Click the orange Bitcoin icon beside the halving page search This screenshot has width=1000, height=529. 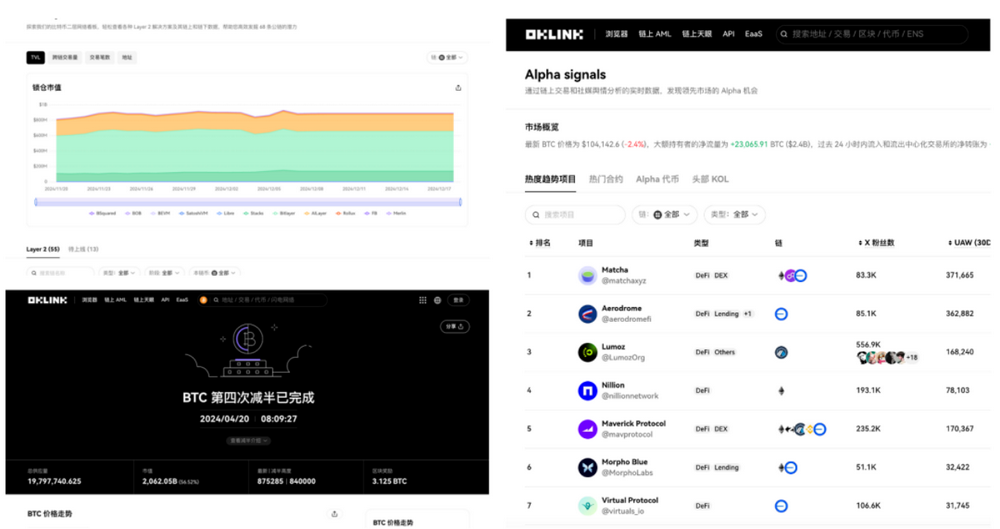pyautogui.click(x=203, y=300)
